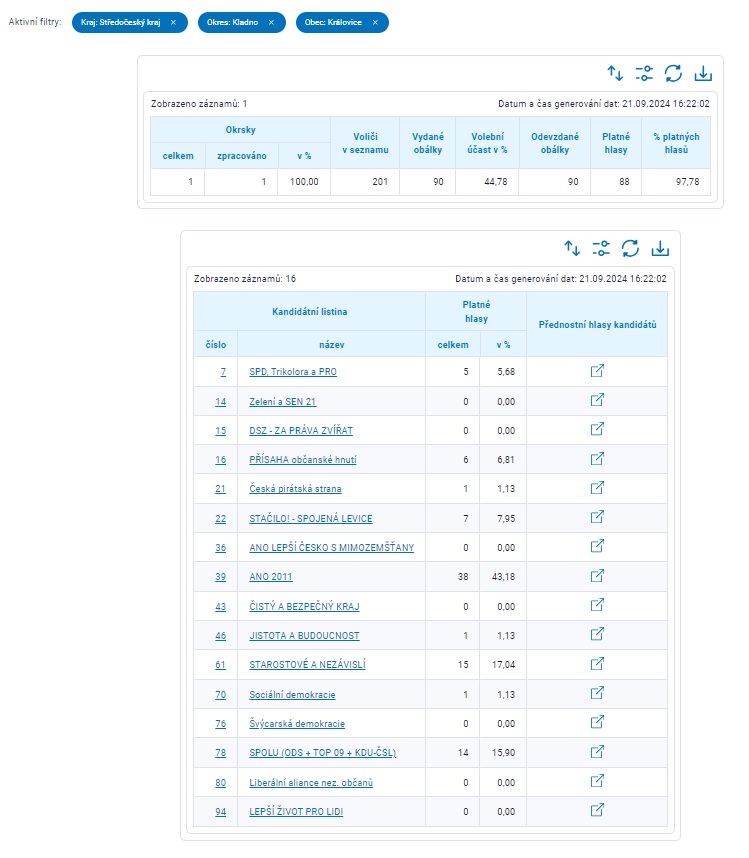The image size is (749, 858).
Task: Open column settings icon in the candidate list panel
Action: [601, 248]
